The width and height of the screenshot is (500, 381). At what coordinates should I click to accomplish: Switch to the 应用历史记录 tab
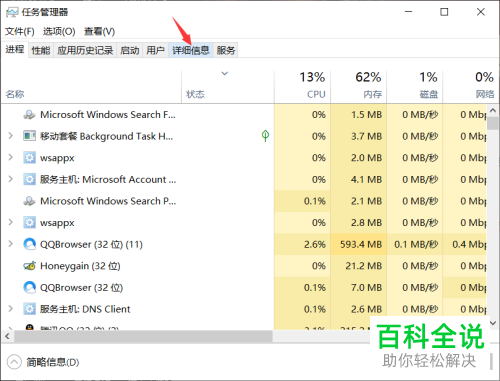point(85,50)
